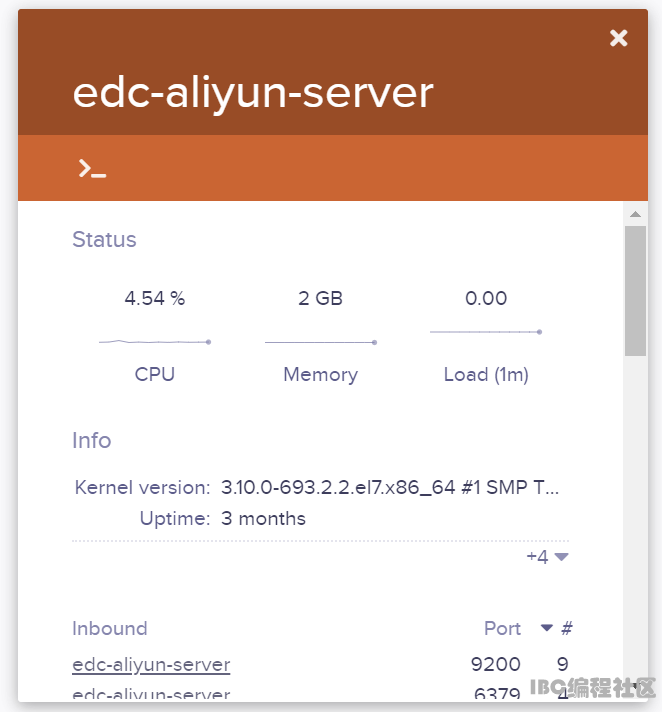Toggle the sort arrow beside Port
Image resolution: width=662 pixels, height=712 pixels.
pyautogui.click(x=547, y=628)
